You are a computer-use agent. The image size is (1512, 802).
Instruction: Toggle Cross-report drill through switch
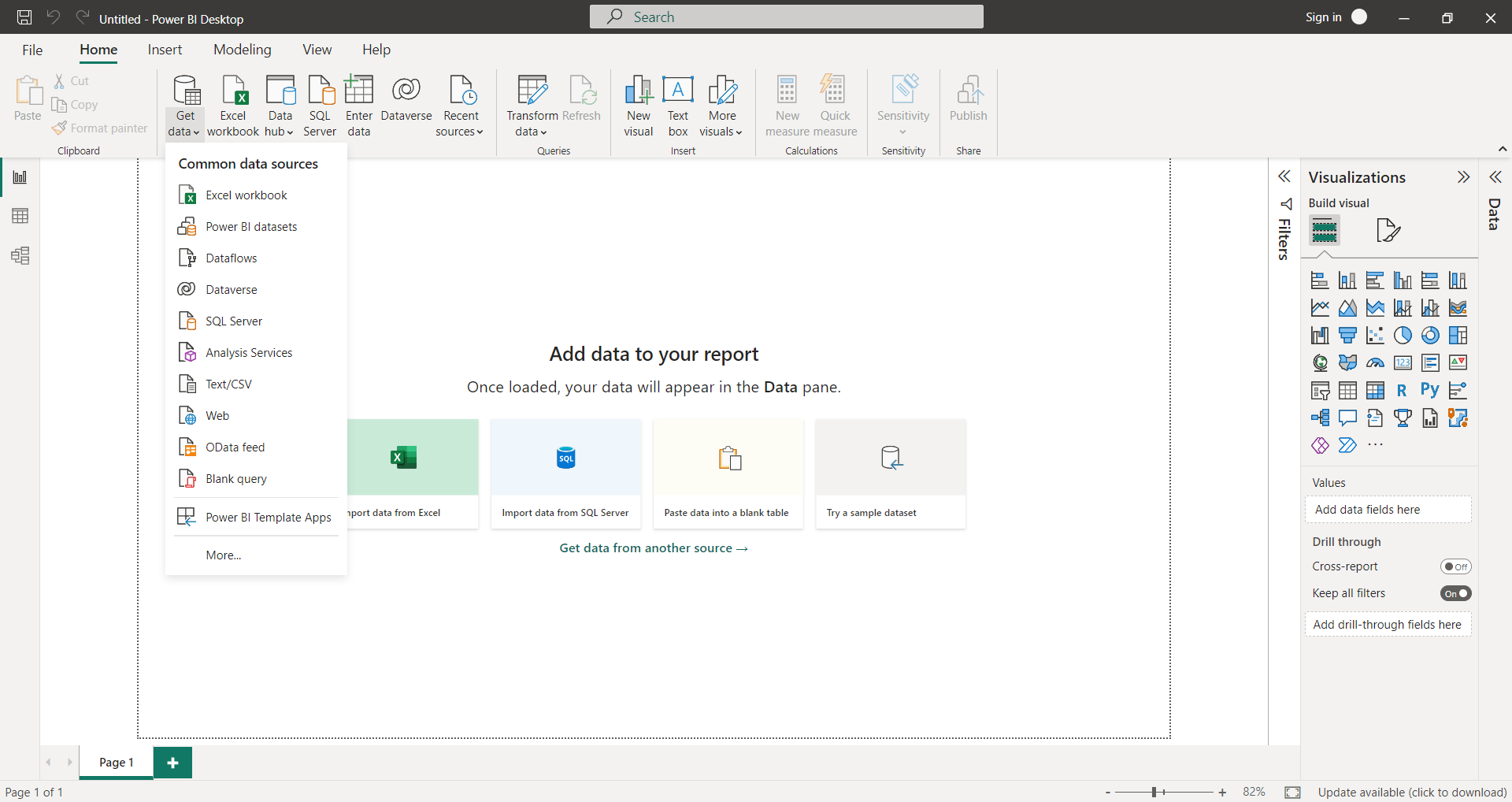point(1455,566)
